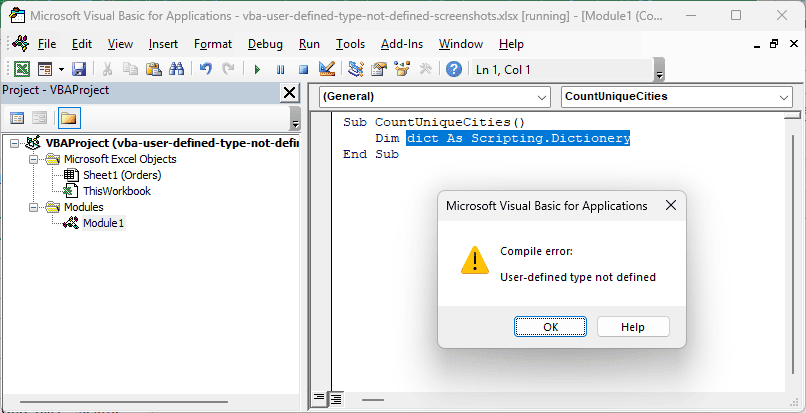Click toolbar options overflow arrow
This screenshot has width=806, height=413.
pyautogui.click(x=659, y=70)
